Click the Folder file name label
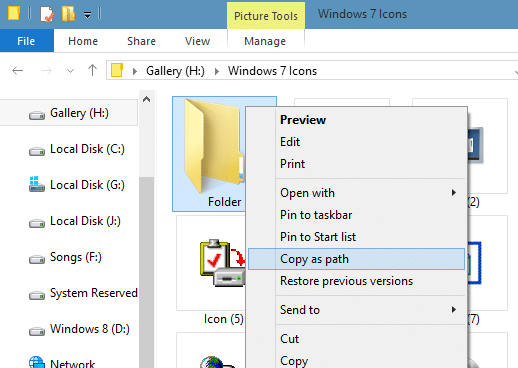 224,202
